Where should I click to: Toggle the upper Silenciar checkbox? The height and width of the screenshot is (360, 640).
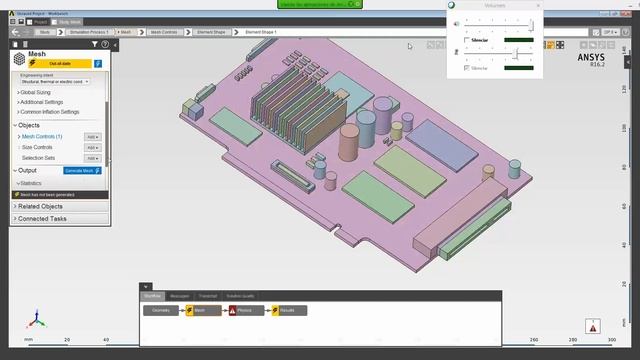467,40
